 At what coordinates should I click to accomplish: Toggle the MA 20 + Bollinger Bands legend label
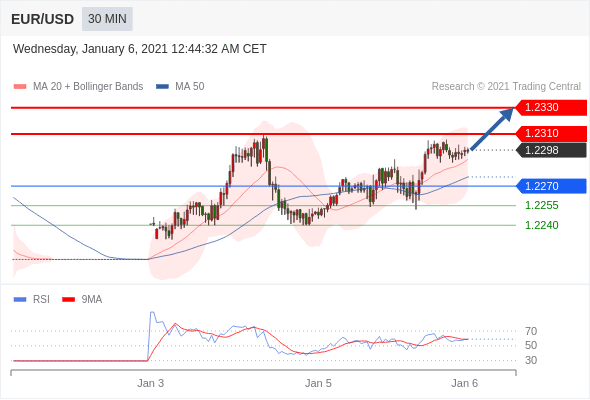pos(88,87)
